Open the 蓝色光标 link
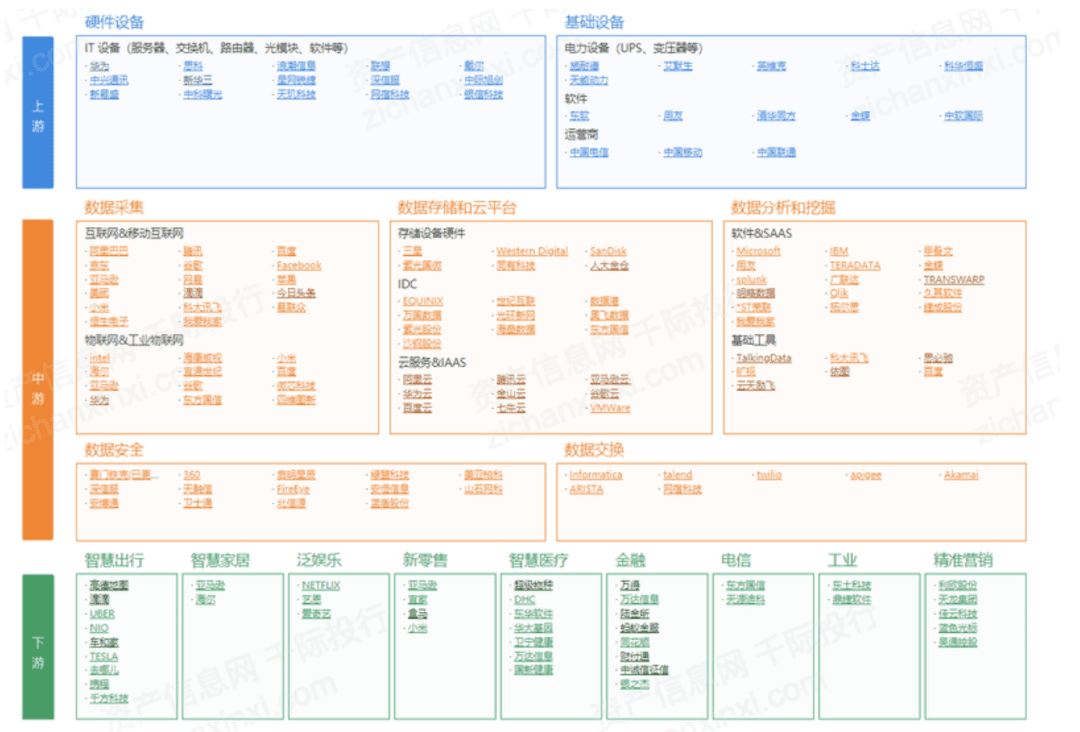The image size is (1080, 732). [x=957, y=629]
